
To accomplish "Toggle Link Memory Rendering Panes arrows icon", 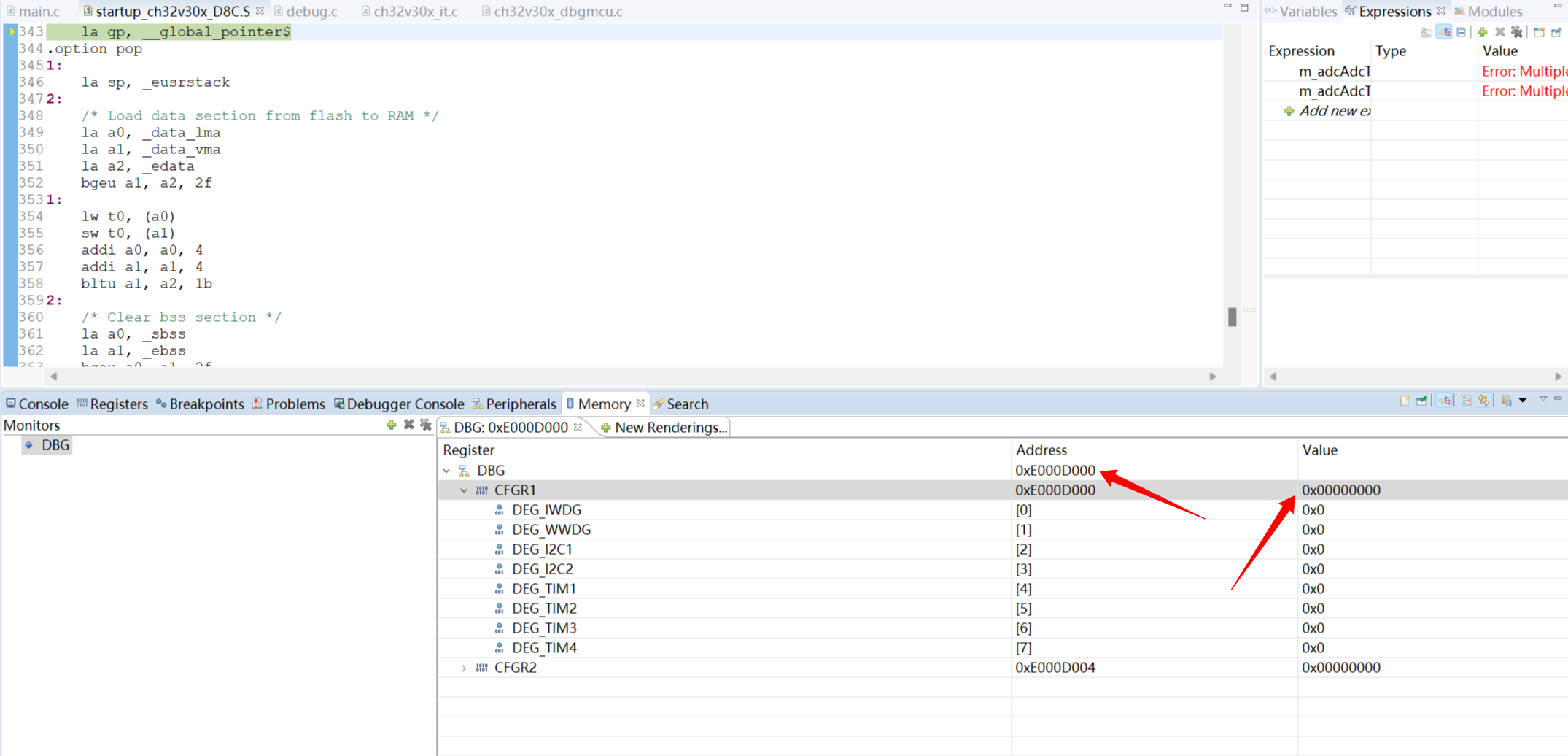I will (x=1483, y=401).
